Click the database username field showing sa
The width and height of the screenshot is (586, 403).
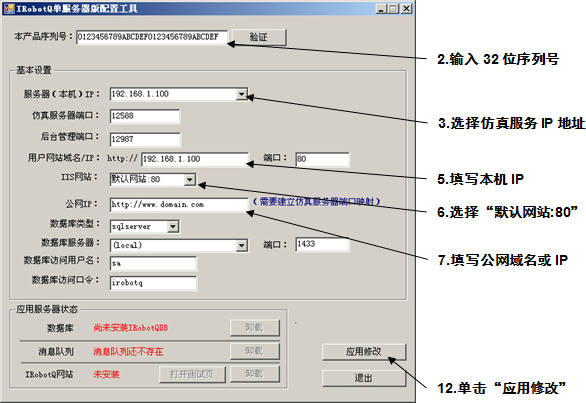pos(153,264)
